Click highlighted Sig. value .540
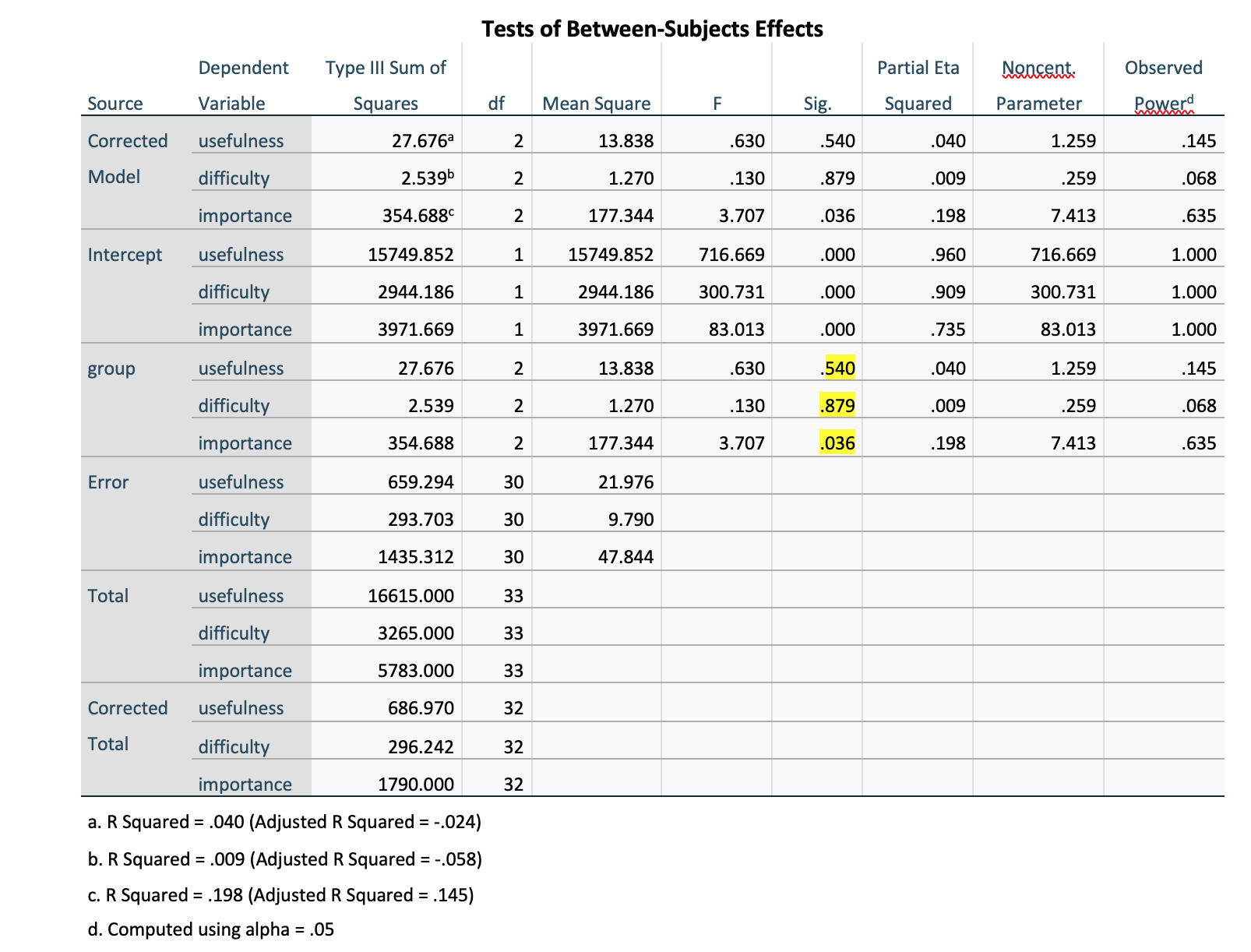 837,368
